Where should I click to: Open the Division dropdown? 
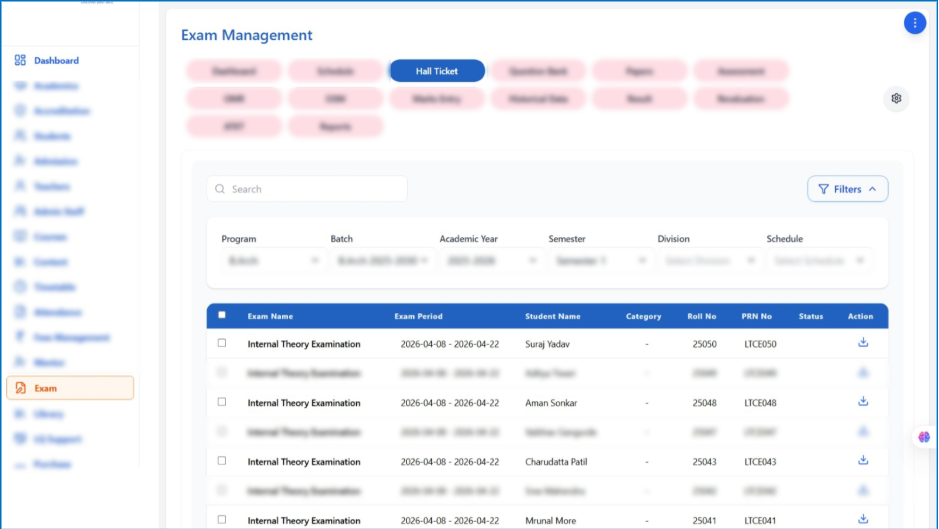click(709, 261)
